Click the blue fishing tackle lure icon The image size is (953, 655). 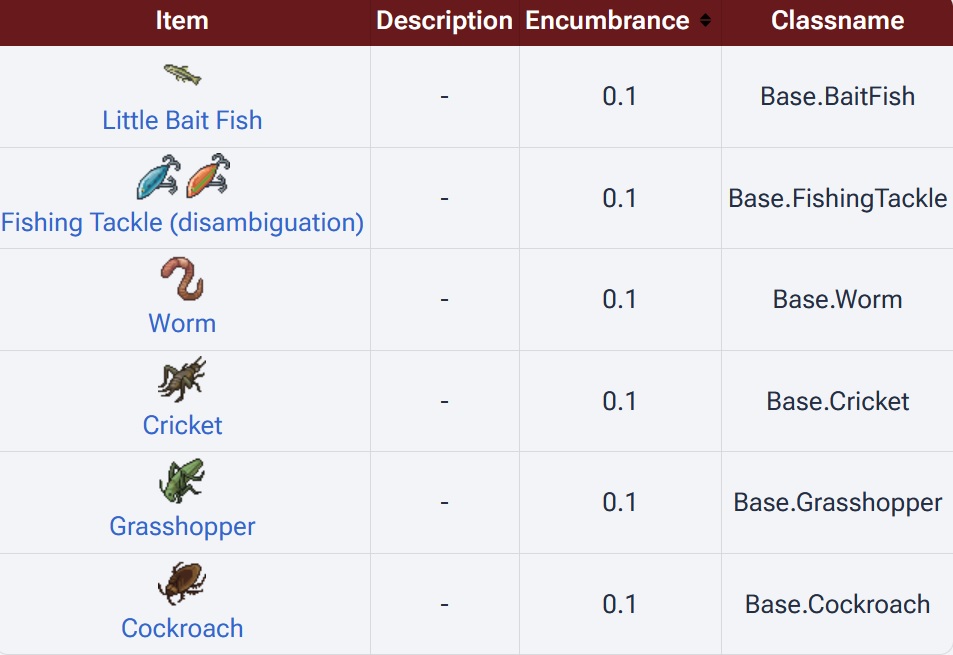(158, 175)
